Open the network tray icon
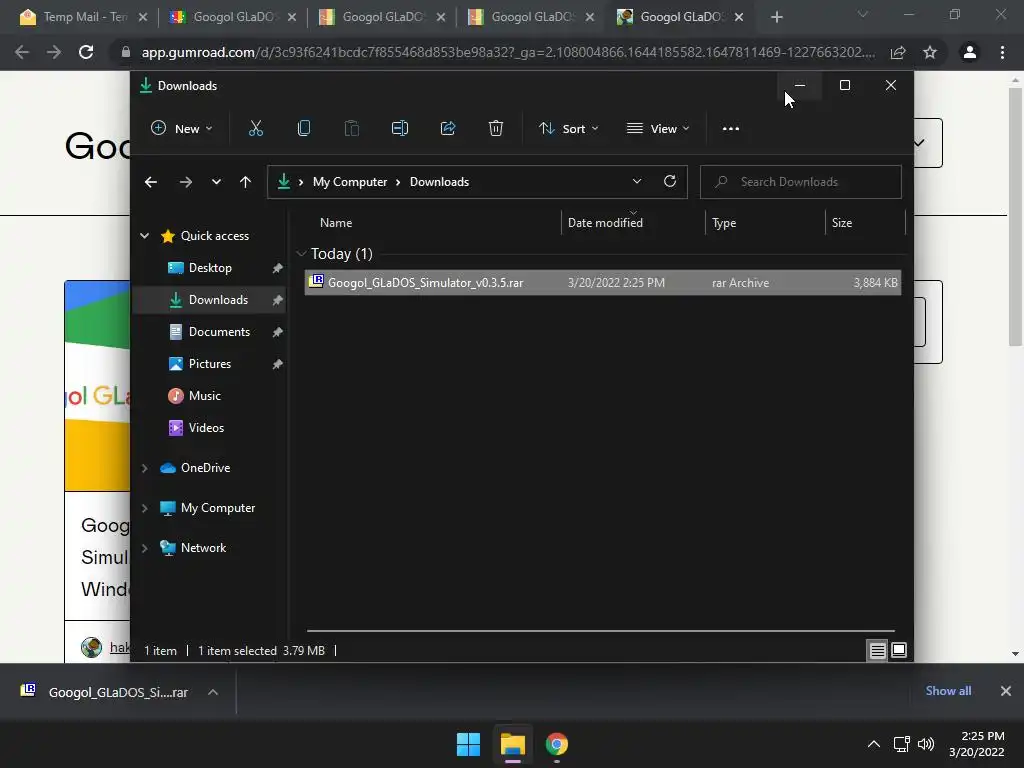The height and width of the screenshot is (768, 1024). [902, 744]
